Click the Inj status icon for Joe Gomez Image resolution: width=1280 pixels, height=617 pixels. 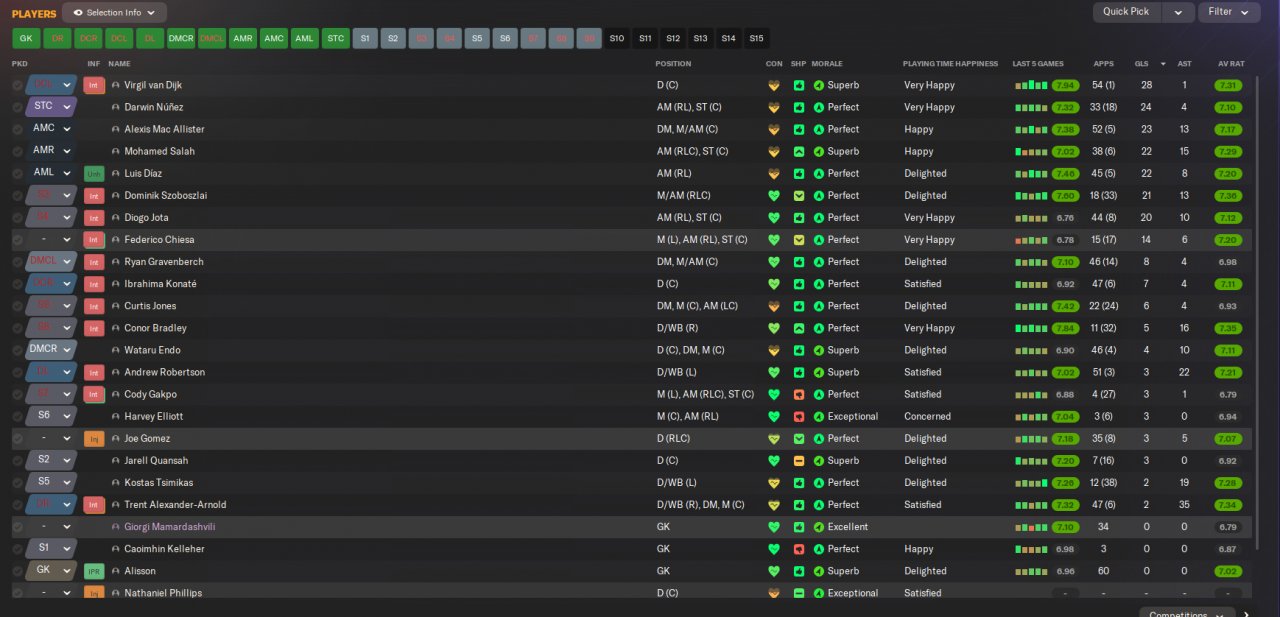tap(94, 438)
